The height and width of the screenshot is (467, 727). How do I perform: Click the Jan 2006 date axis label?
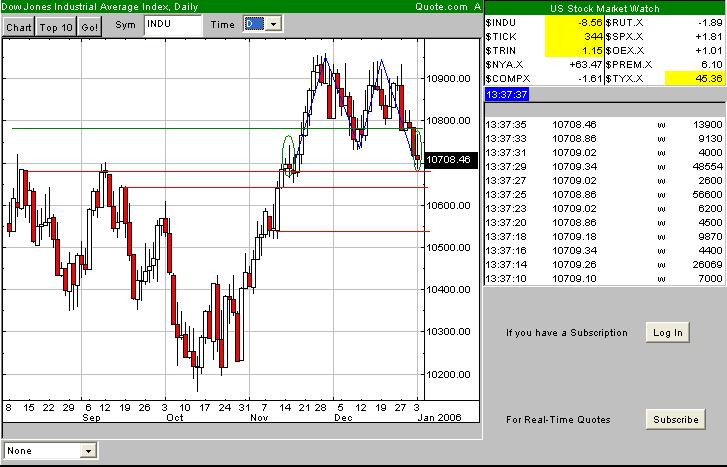440,417
